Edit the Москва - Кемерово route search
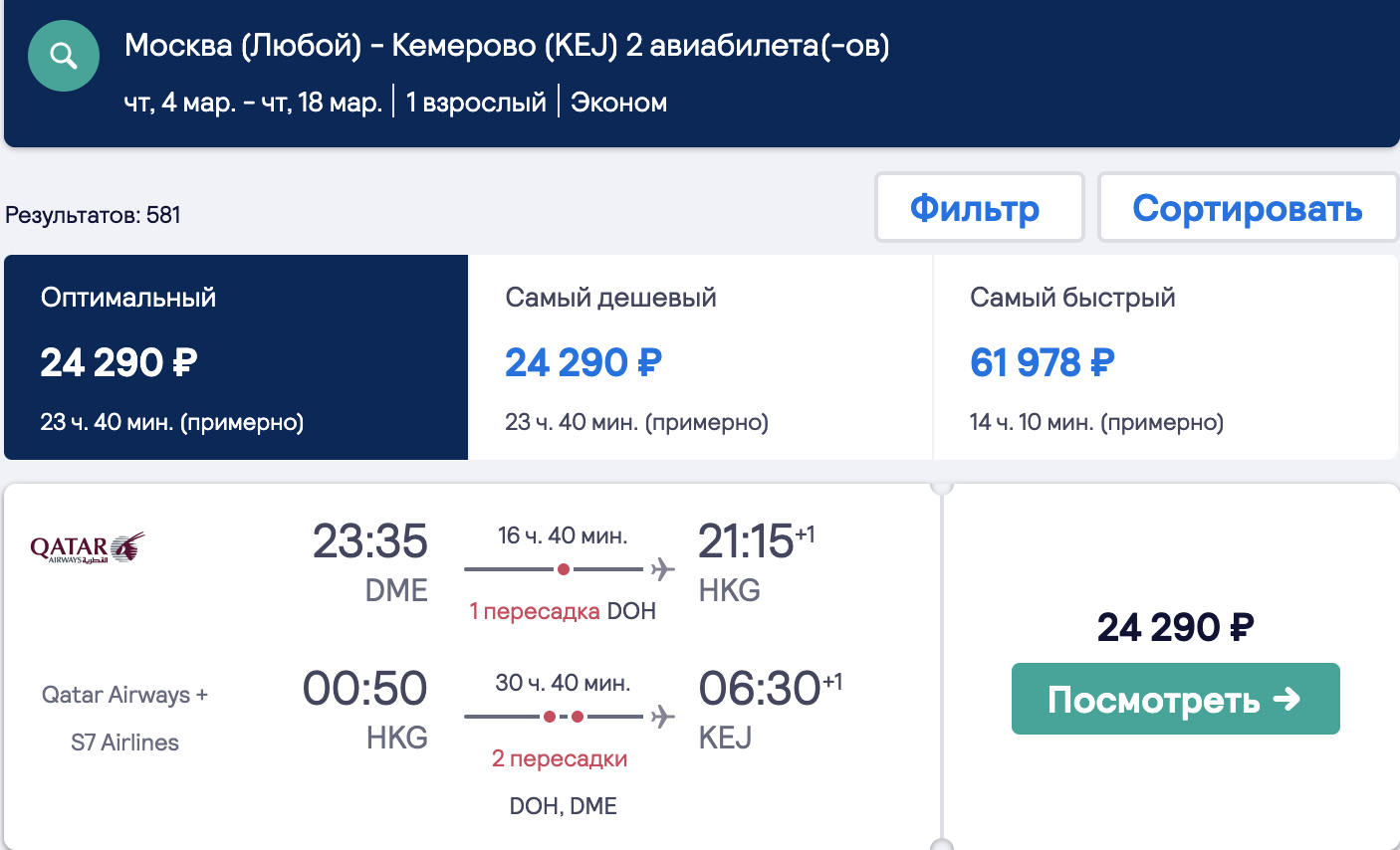The width and height of the screenshot is (1400, 850). point(507,46)
